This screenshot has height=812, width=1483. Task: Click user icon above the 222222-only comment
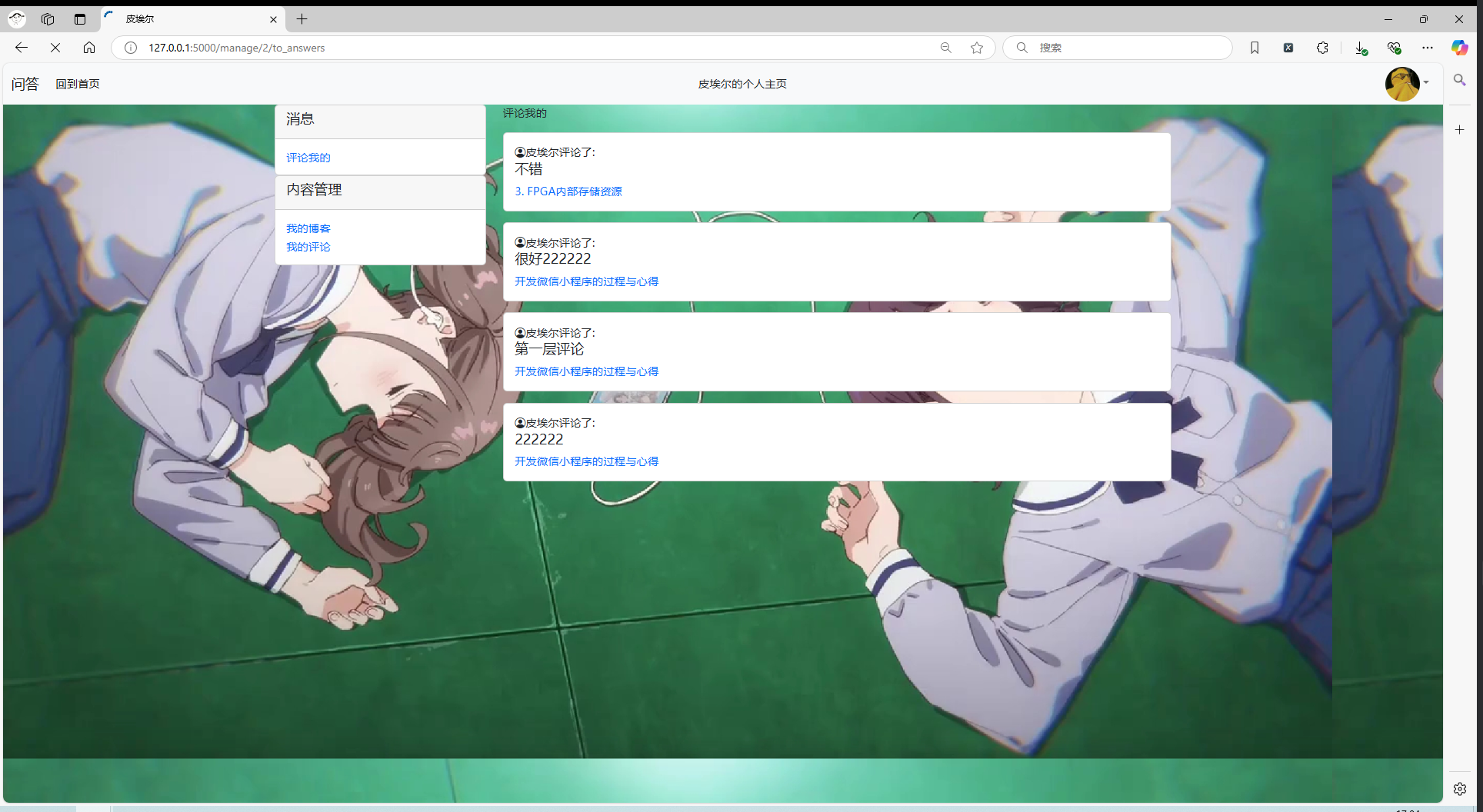[520, 422]
